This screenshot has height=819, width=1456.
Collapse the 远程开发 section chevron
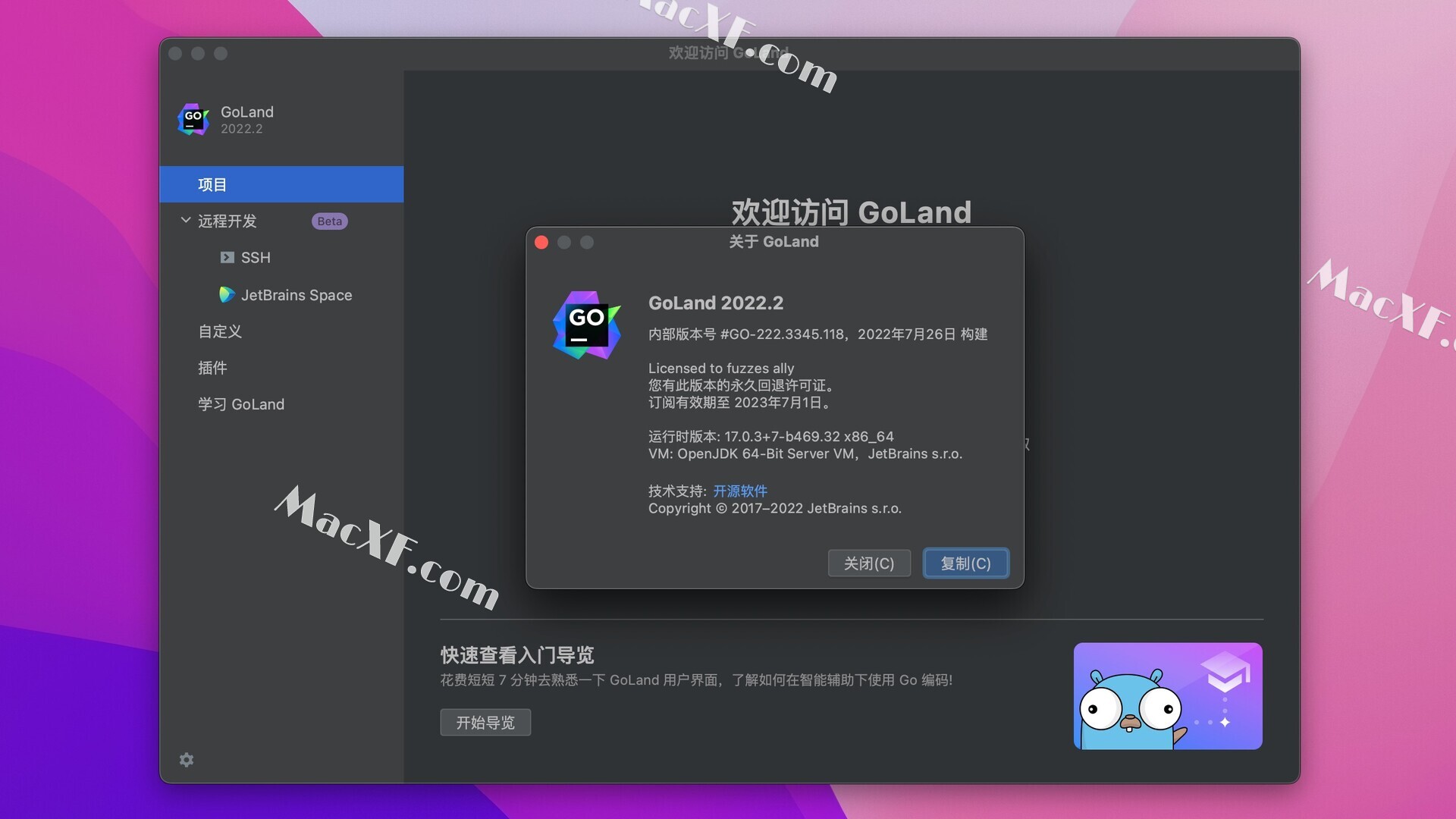186,221
